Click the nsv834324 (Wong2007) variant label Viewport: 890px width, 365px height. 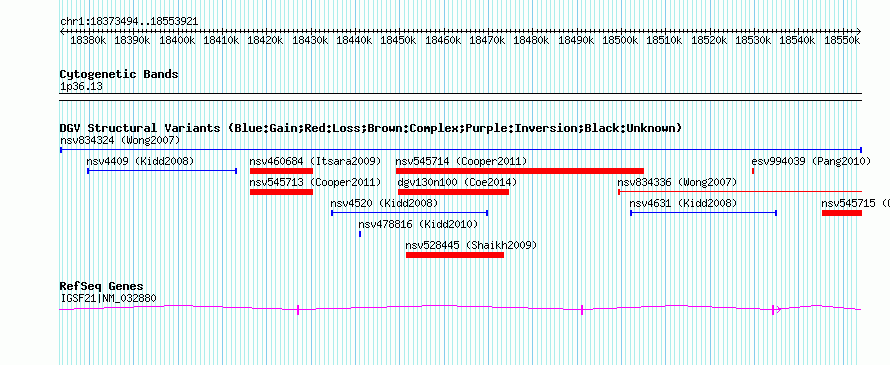[x=120, y=140]
